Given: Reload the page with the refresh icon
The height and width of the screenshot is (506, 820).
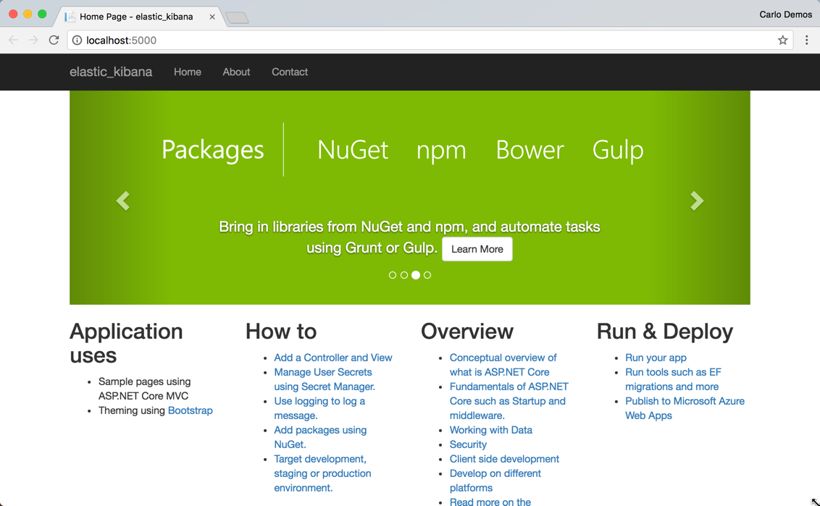Looking at the screenshot, I should click(x=53, y=40).
